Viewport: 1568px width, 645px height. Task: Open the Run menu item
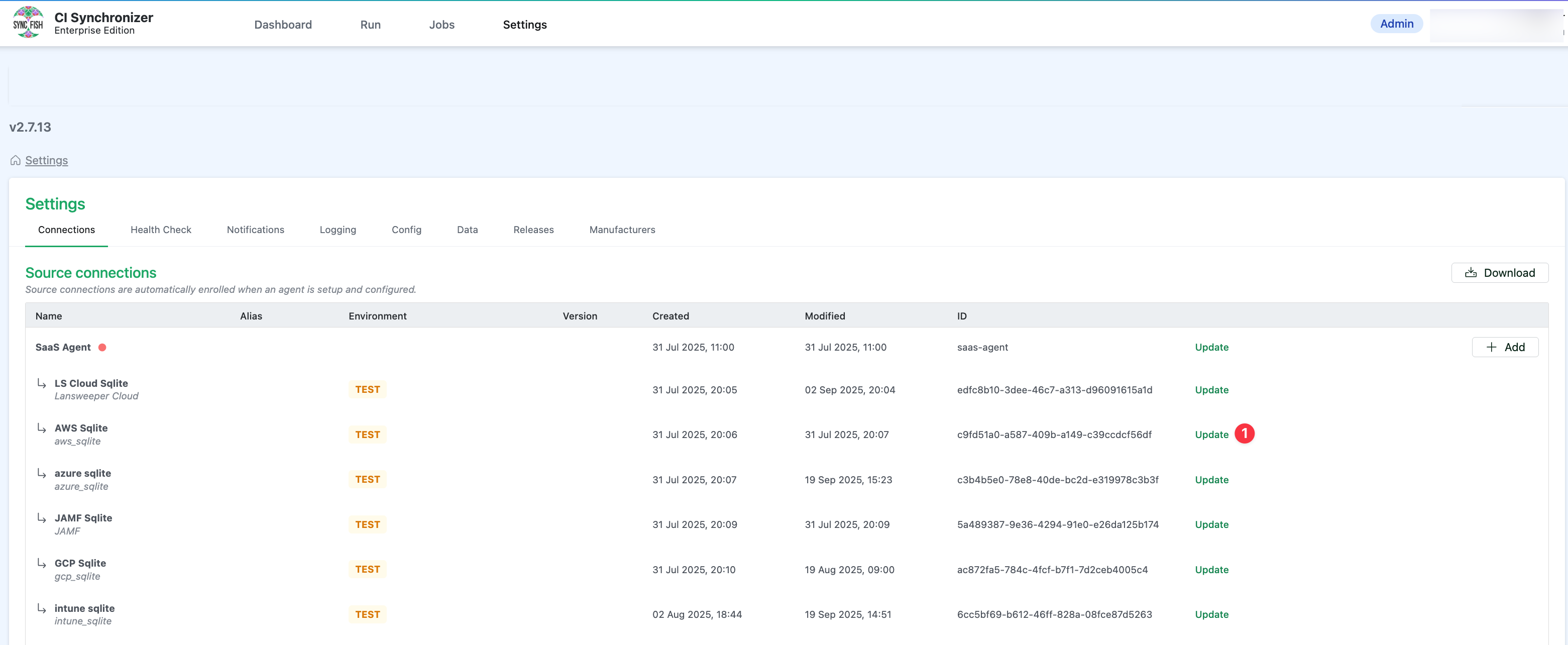click(x=370, y=24)
